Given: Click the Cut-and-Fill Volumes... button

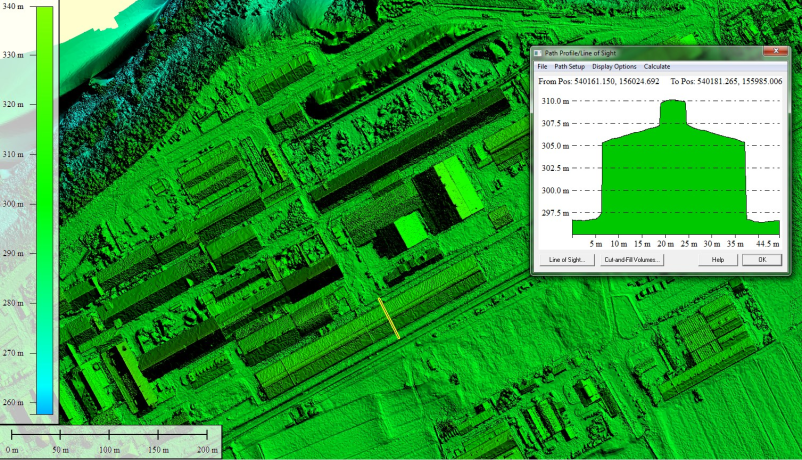Looking at the screenshot, I should tap(630, 260).
